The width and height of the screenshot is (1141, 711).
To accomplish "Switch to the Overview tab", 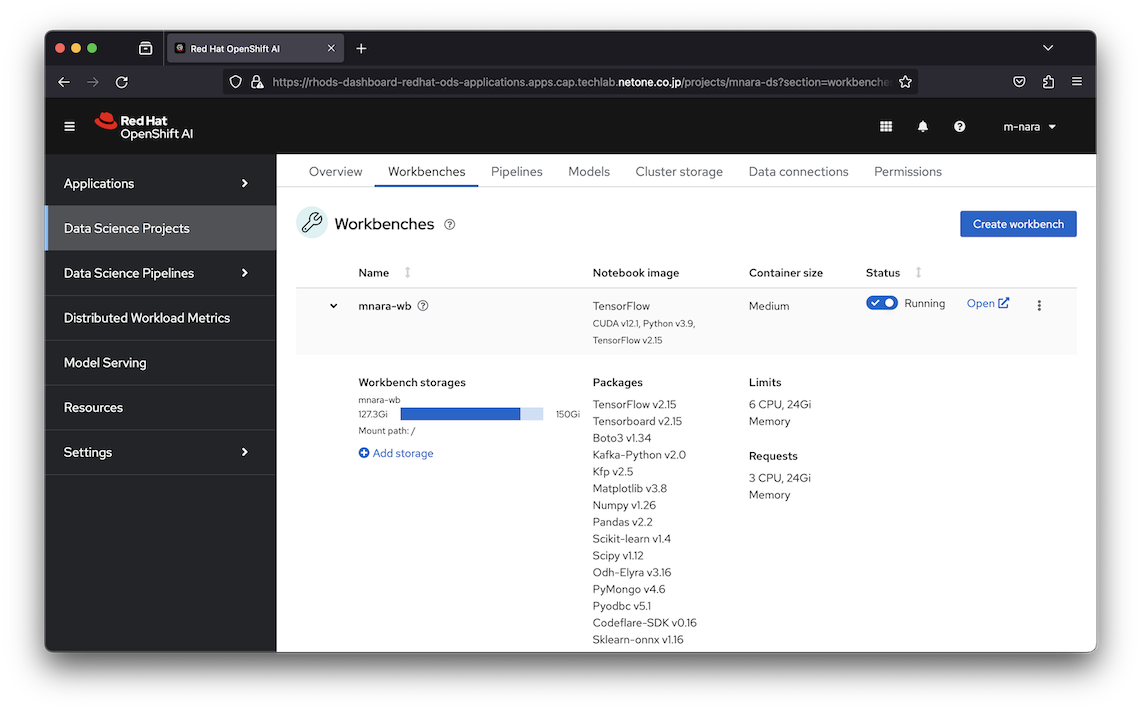I will pos(335,172).
